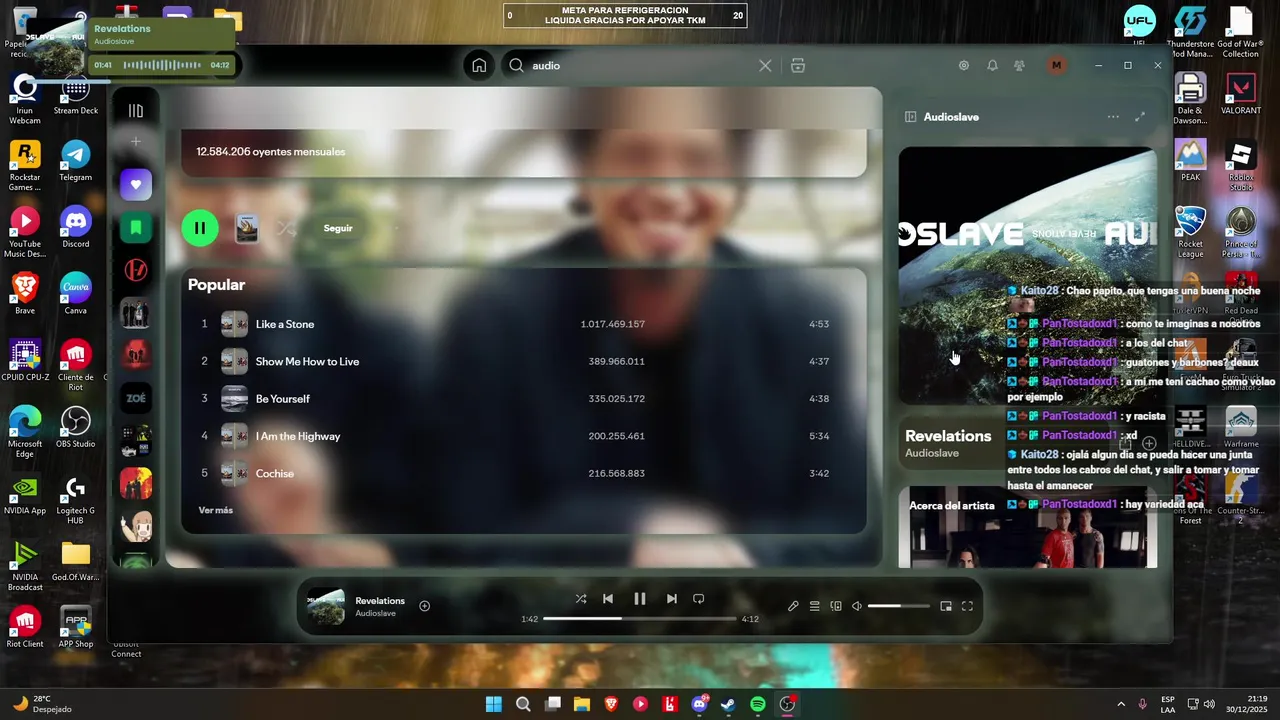This screenshot has width=1280, height=720.
Task: Open Revelations title in player bar
Action: tap(380, 601)
